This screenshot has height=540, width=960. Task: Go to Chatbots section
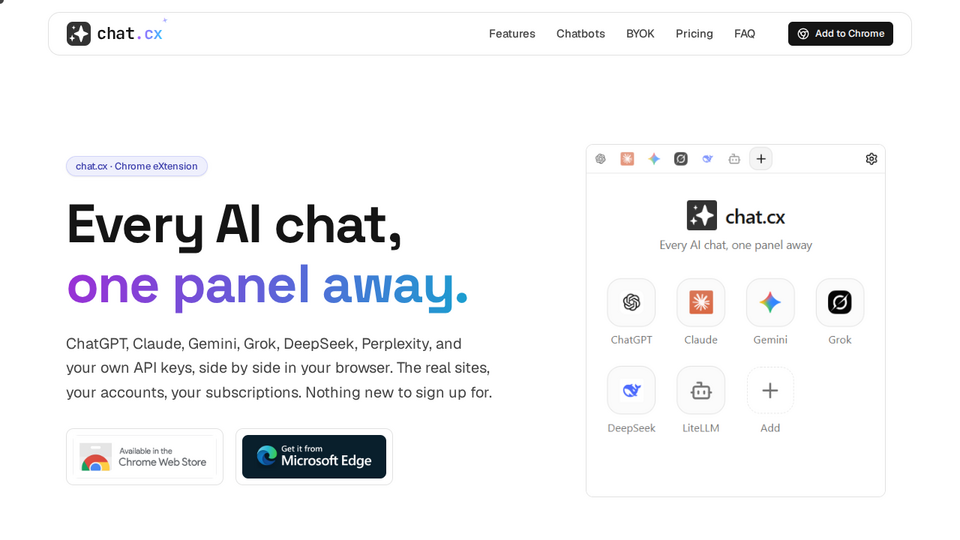tap(580, 34)
